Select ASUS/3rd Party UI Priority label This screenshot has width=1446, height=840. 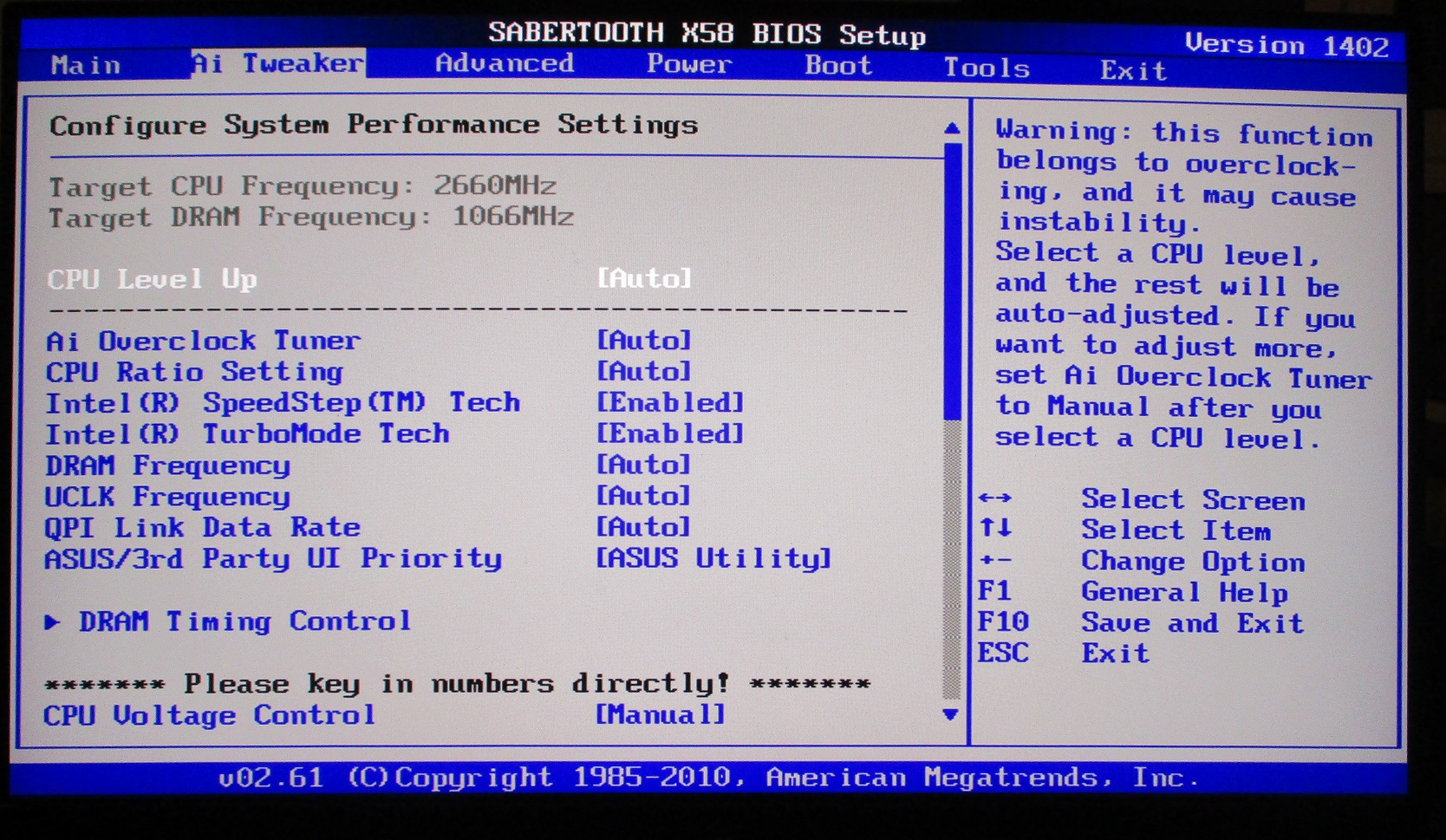point(273,559)
